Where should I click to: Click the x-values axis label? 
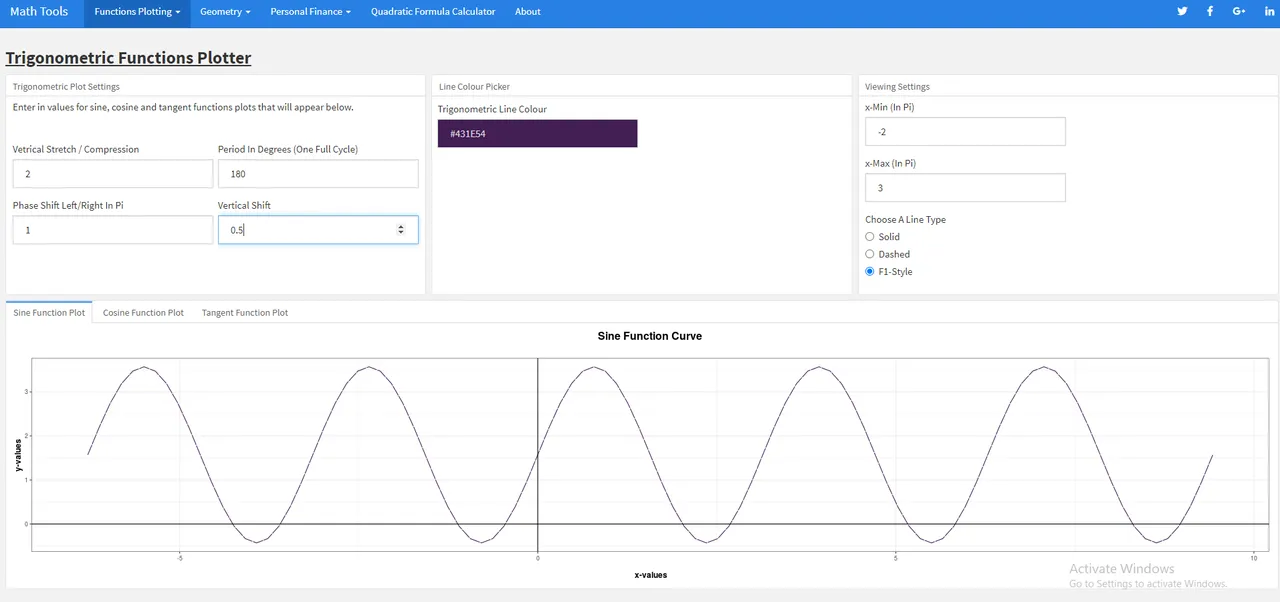coord(651,575)
